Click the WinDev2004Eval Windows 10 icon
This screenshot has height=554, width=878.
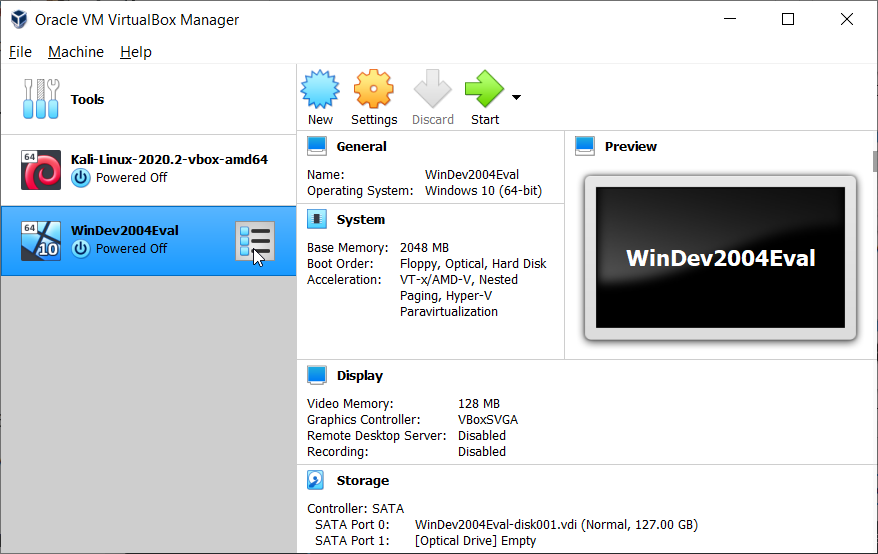[x=41, y=241]
